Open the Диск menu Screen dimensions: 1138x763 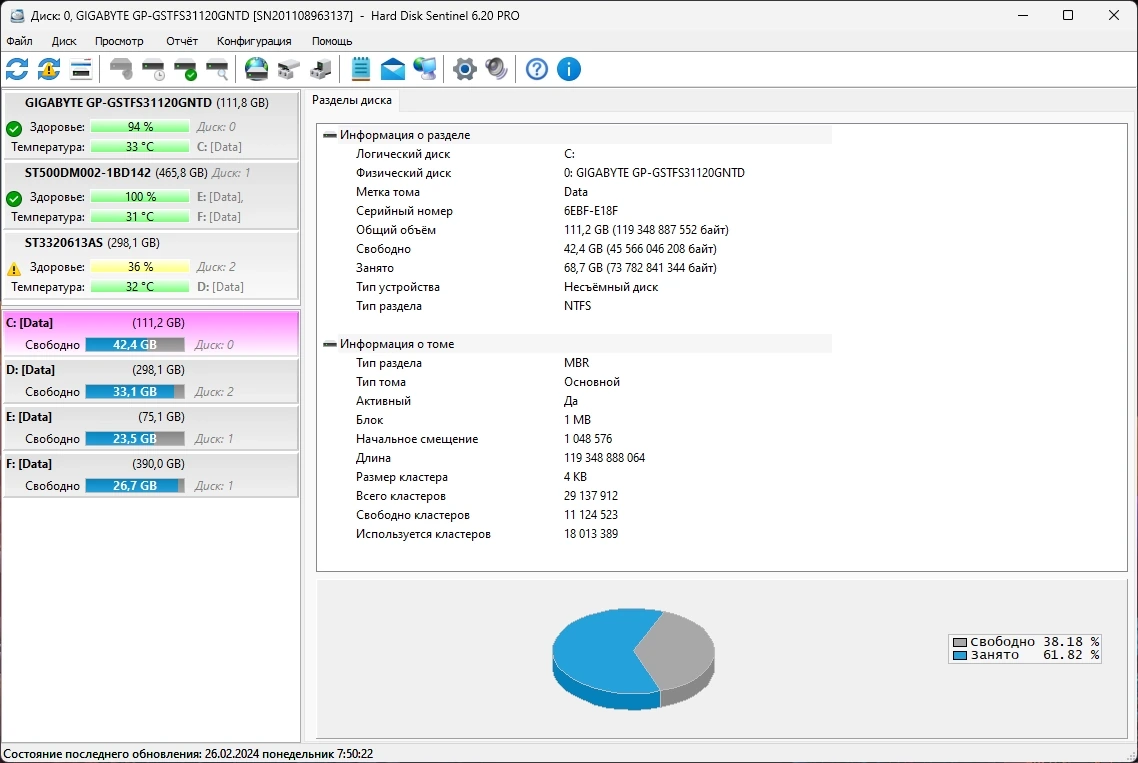click(64, 41)
